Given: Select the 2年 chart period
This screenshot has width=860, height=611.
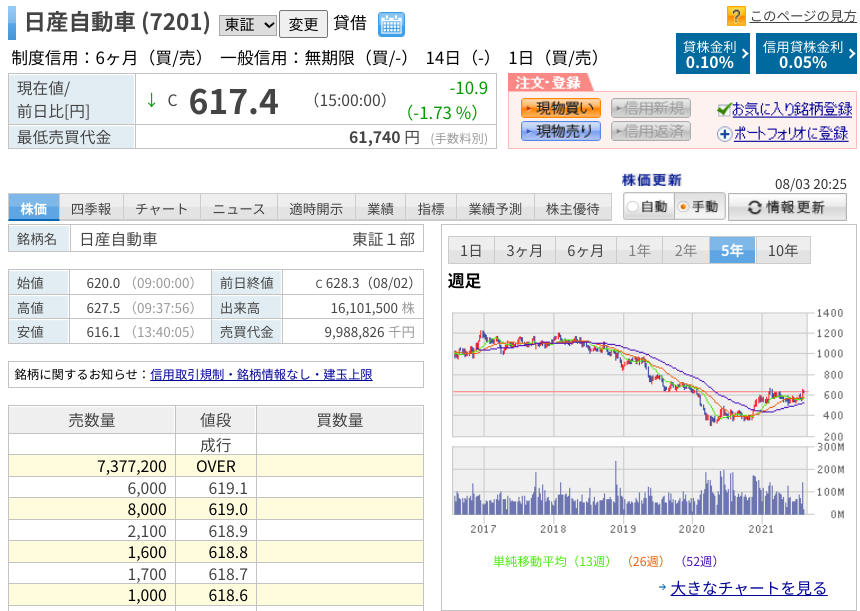Looking at the screenshot, I should click(686, 251).
